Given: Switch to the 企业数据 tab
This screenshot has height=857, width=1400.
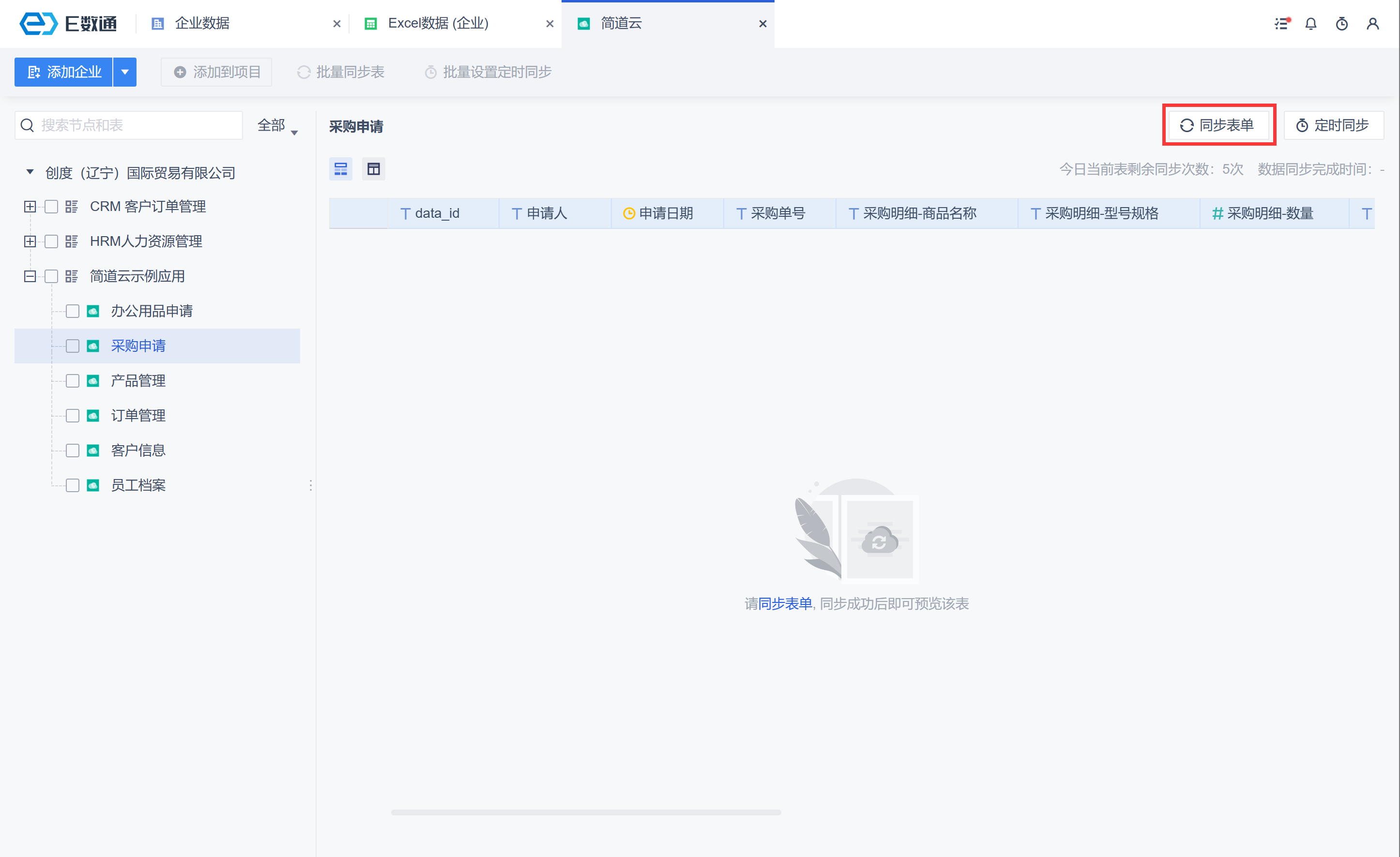Looking at the screenshot, I should [x=202, y=24].
